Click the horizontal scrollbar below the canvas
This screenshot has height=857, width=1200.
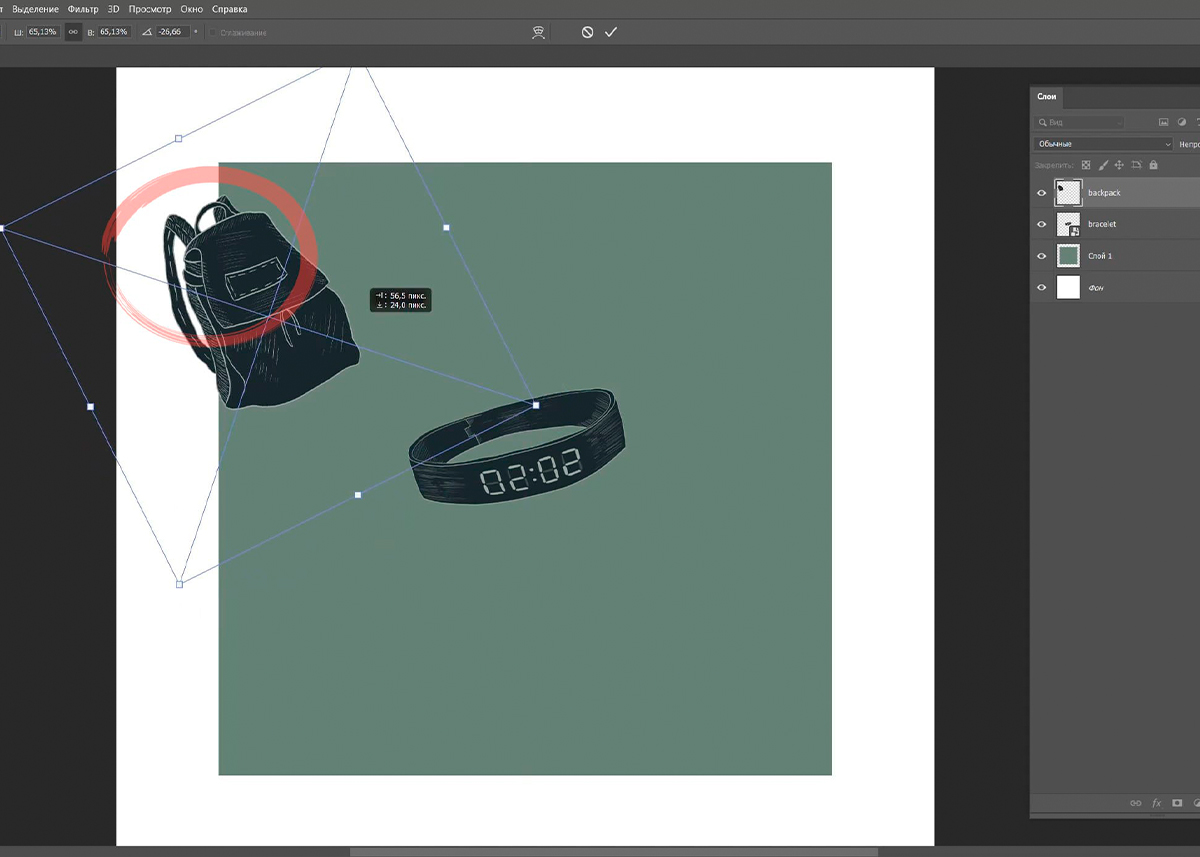coord(614,852)
